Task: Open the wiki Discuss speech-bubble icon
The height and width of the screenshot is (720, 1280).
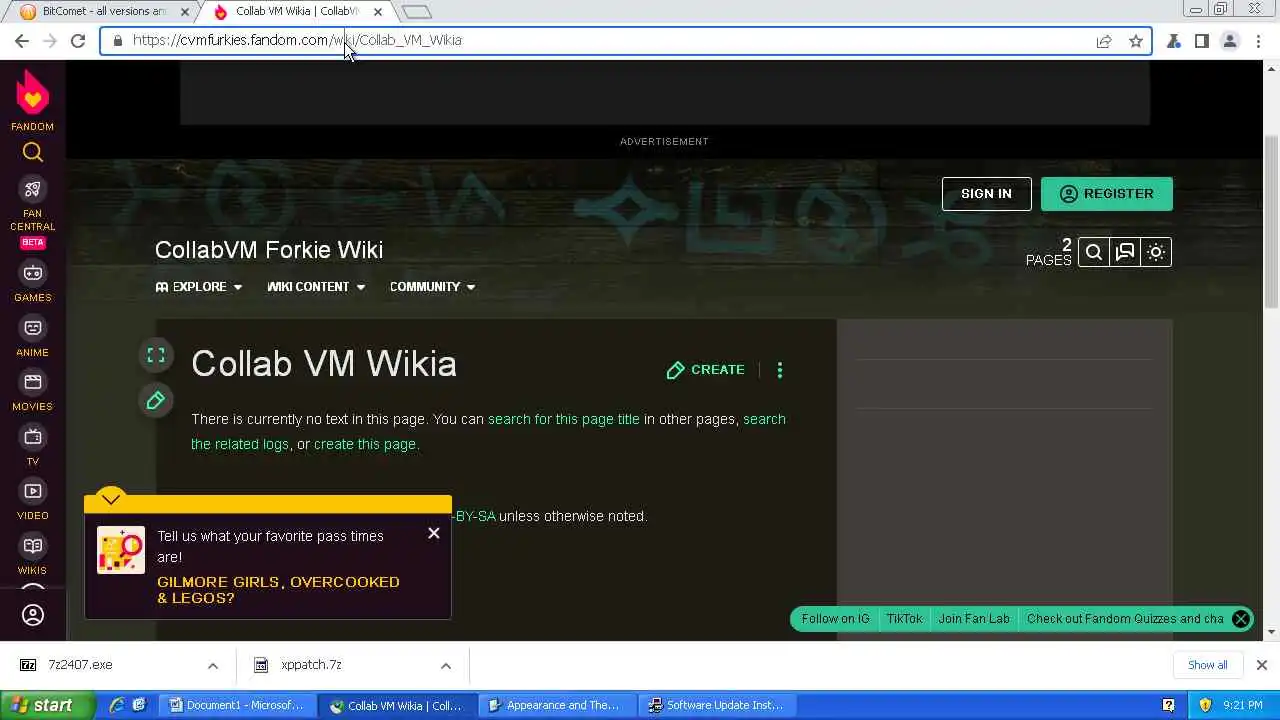Action: tap(1125, 252)
